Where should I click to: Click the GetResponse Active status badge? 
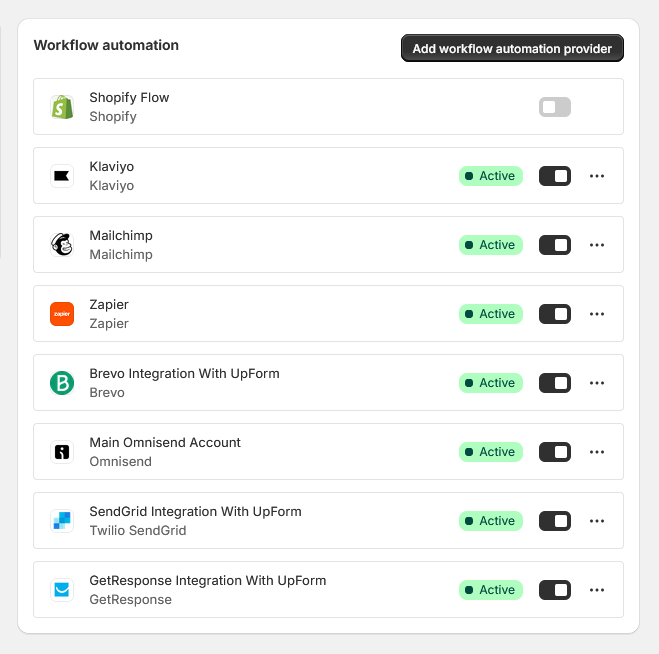coord(490,590)
